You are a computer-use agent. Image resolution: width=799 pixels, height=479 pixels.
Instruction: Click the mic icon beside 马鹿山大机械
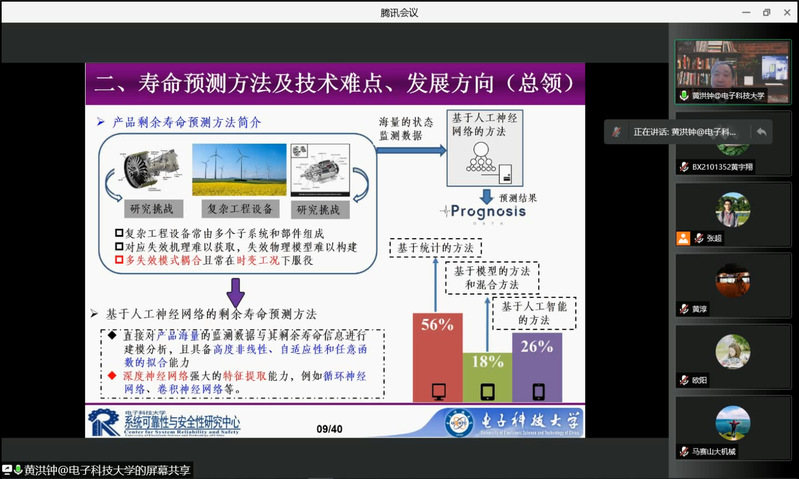click(684, 451)
